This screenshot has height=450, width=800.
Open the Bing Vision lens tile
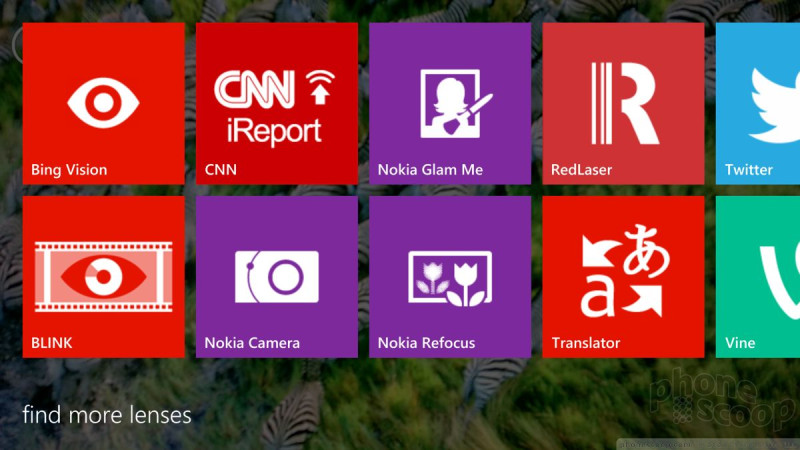104,104
